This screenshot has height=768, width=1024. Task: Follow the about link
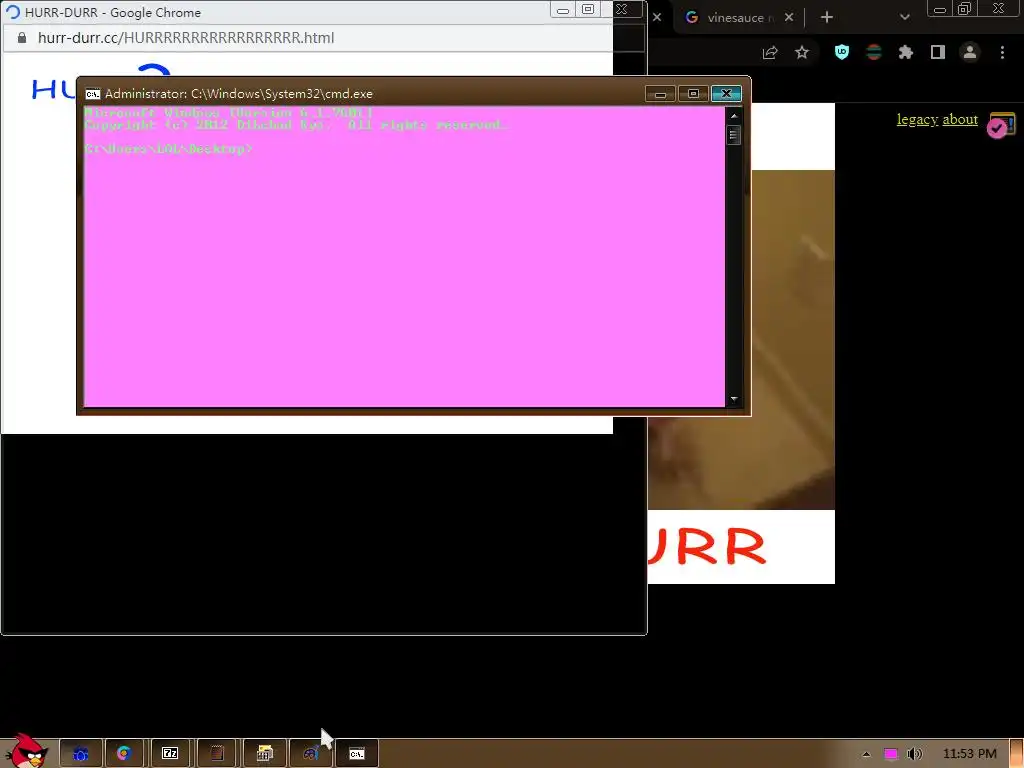click(960, 120)
